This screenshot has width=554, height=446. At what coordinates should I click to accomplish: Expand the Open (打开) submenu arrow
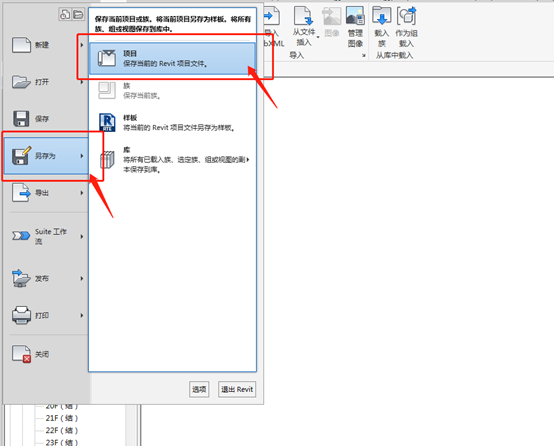(x=82, y=82)
